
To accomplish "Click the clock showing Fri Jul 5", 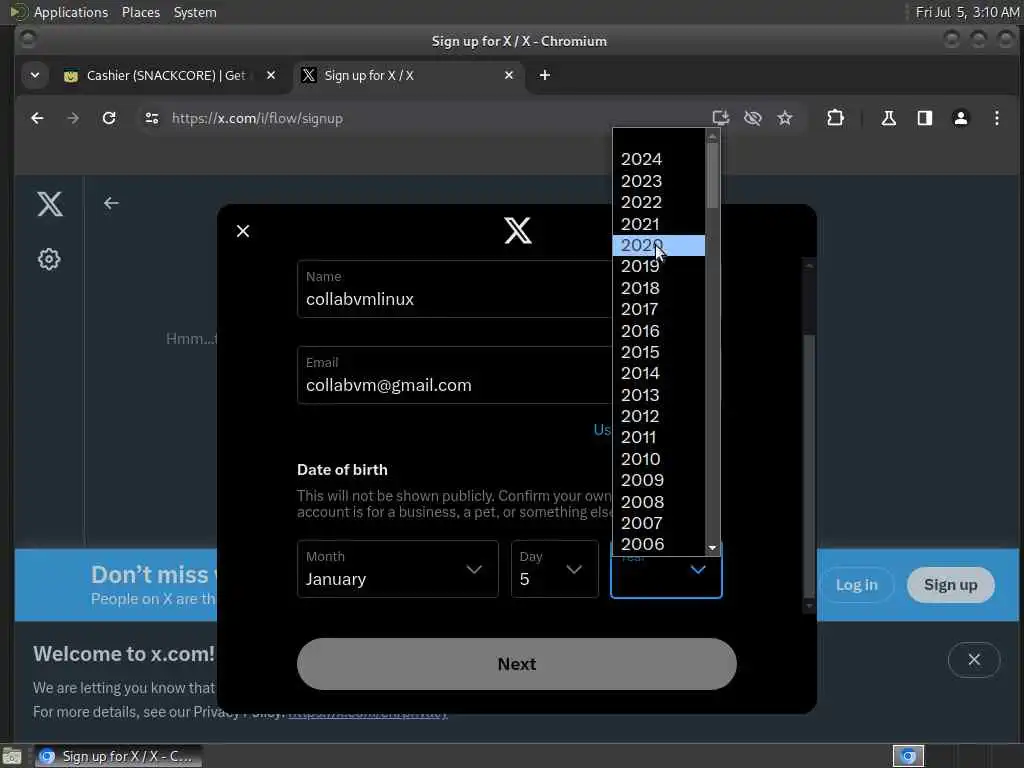I will pos(967,12).
